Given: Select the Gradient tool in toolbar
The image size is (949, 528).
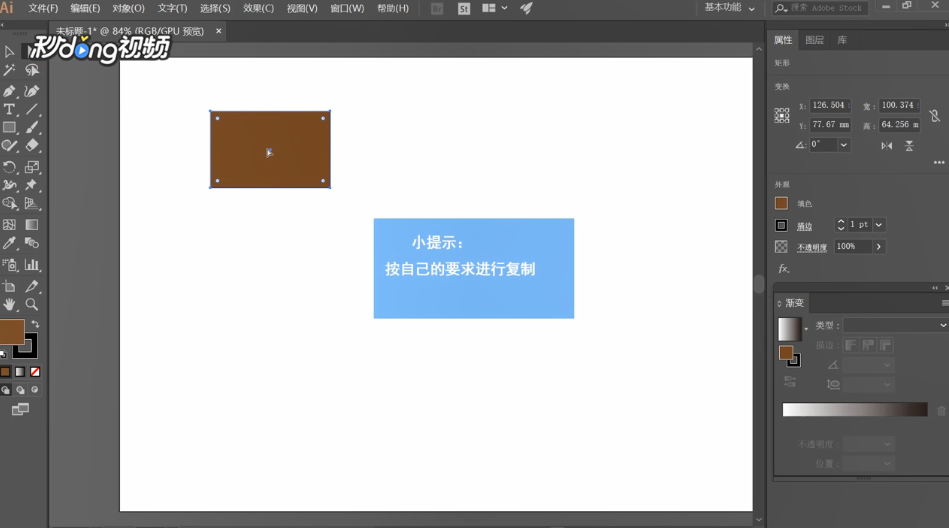Looking at the screenshot, I should click(32, 225).
